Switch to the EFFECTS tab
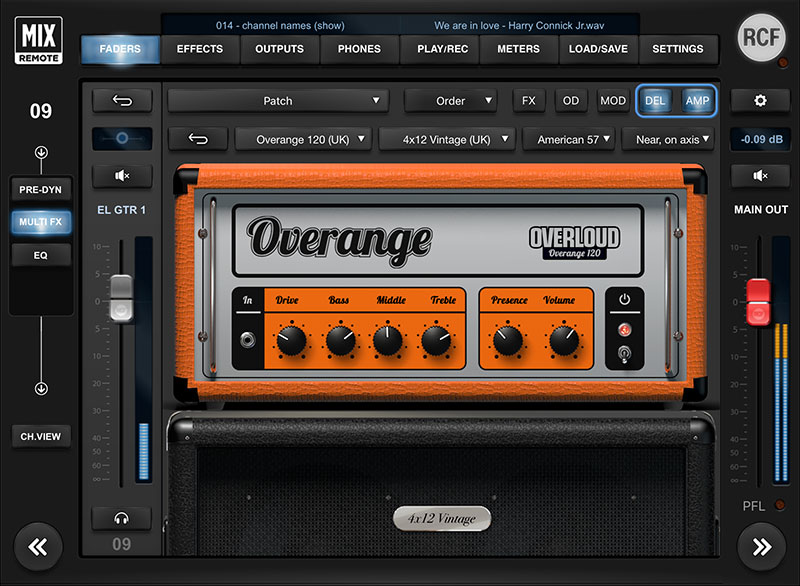Screen dimensions: 800x586 pos(202,48)
